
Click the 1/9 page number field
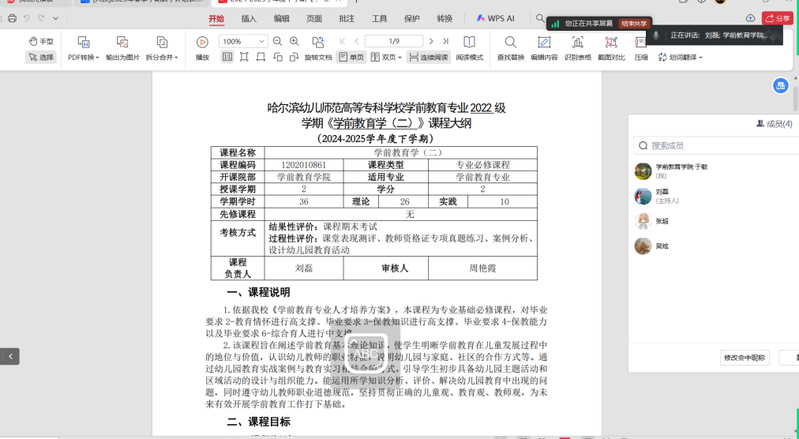[x=394, y=41]
